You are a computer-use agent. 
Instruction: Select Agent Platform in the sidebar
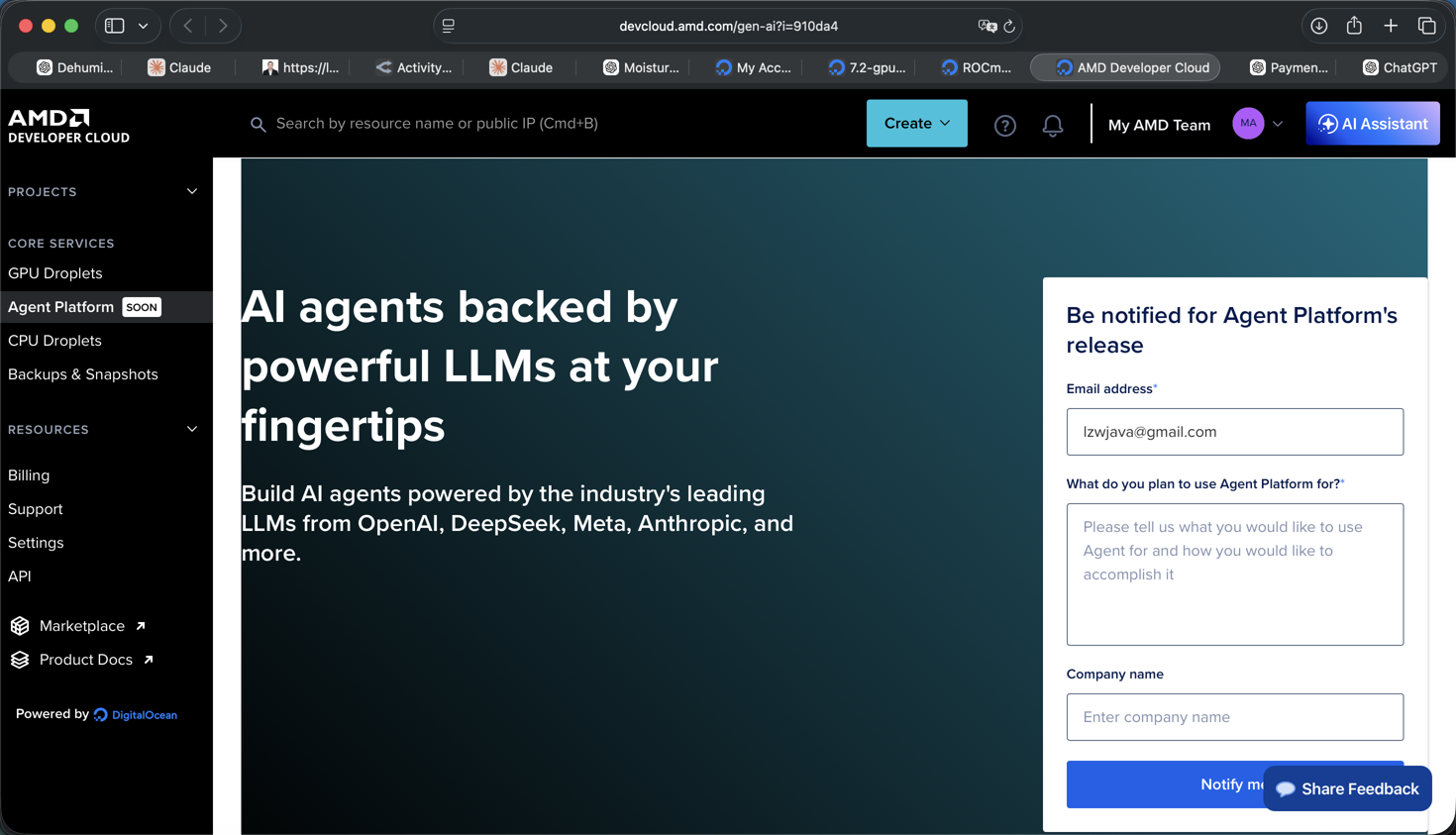[106, 307]
